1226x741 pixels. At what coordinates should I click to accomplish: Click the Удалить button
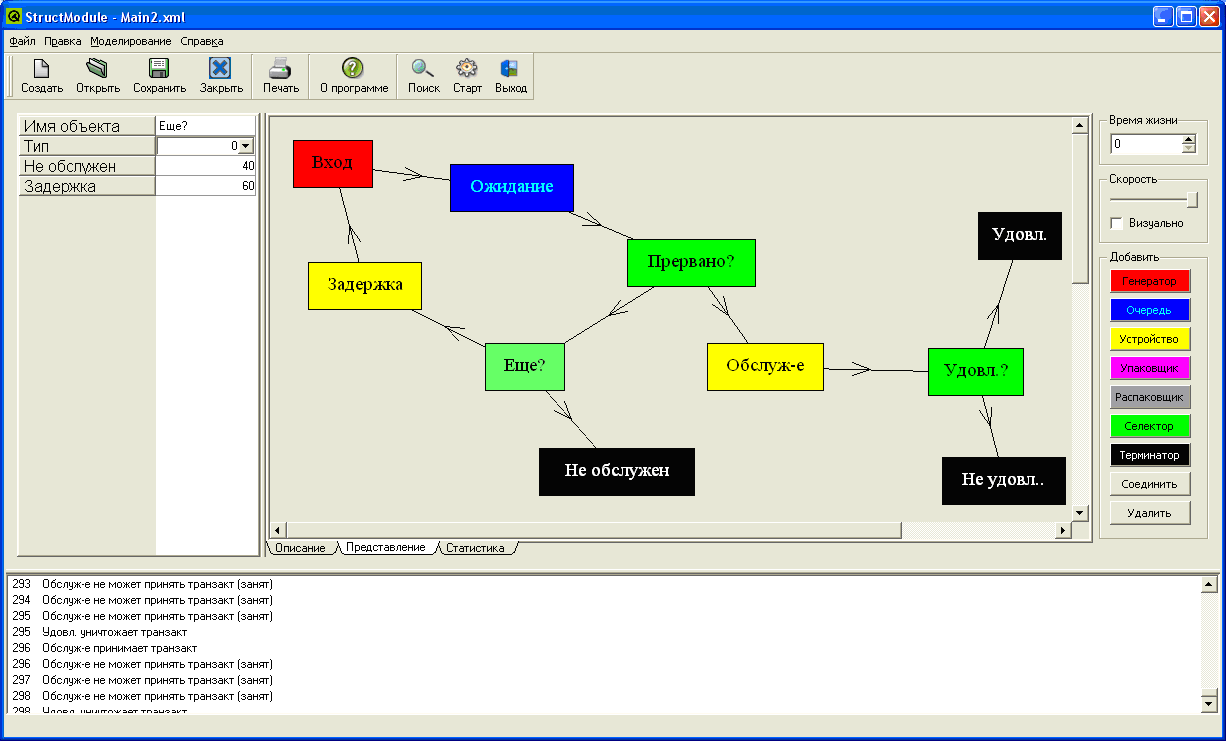point(1150,513)
